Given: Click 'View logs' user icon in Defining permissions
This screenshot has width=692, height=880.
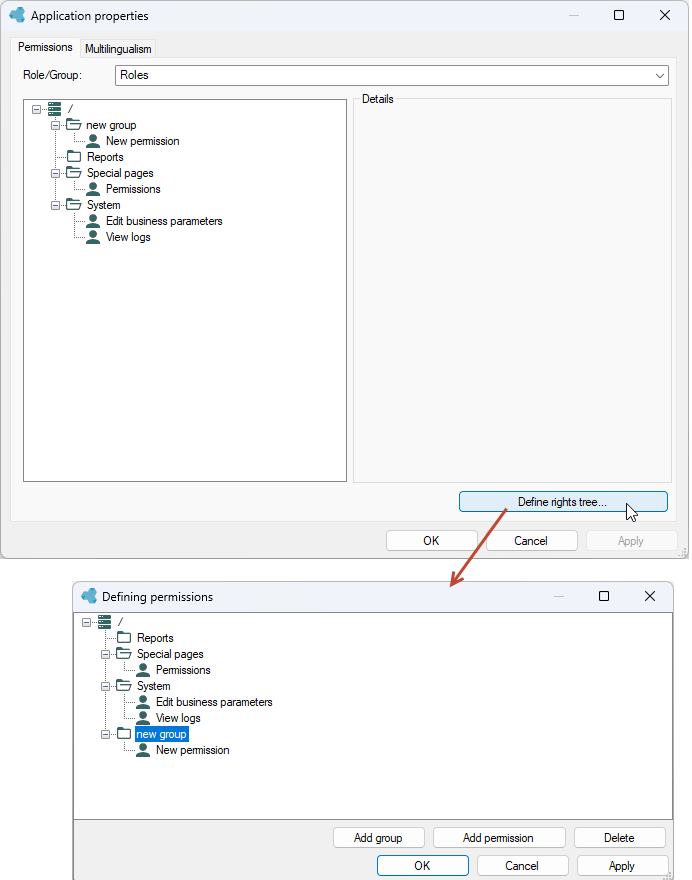Looking at the screenshot, I should [x=143, y=718].
